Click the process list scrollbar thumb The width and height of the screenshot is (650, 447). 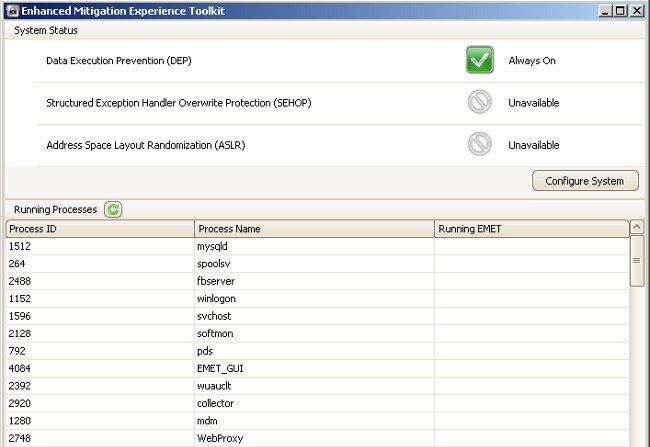tap(637, 260)
